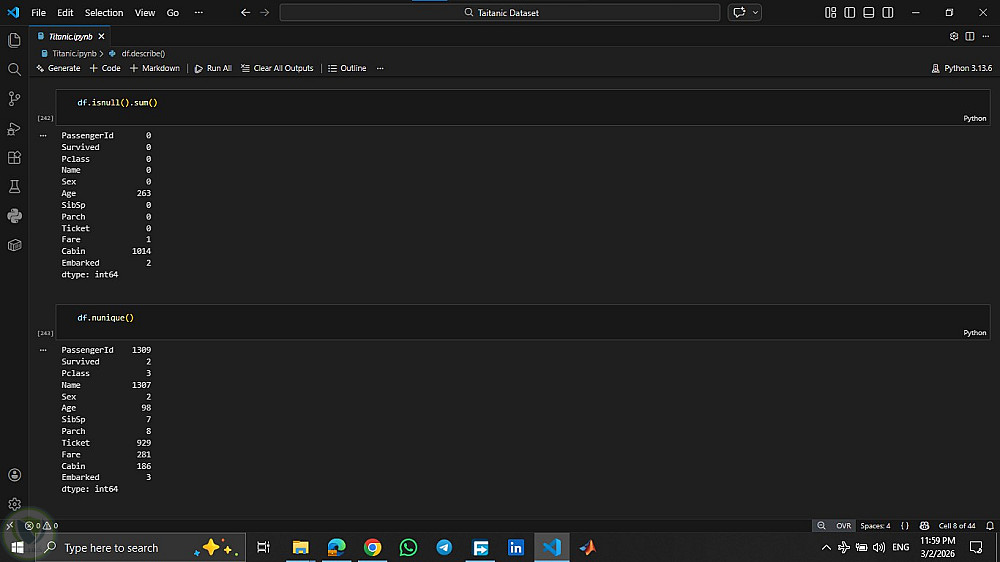Screen dimensions: 1000x562
Task: Toggle primary side bar visibility
Action: pyautogui.click(x=849, y=12)
